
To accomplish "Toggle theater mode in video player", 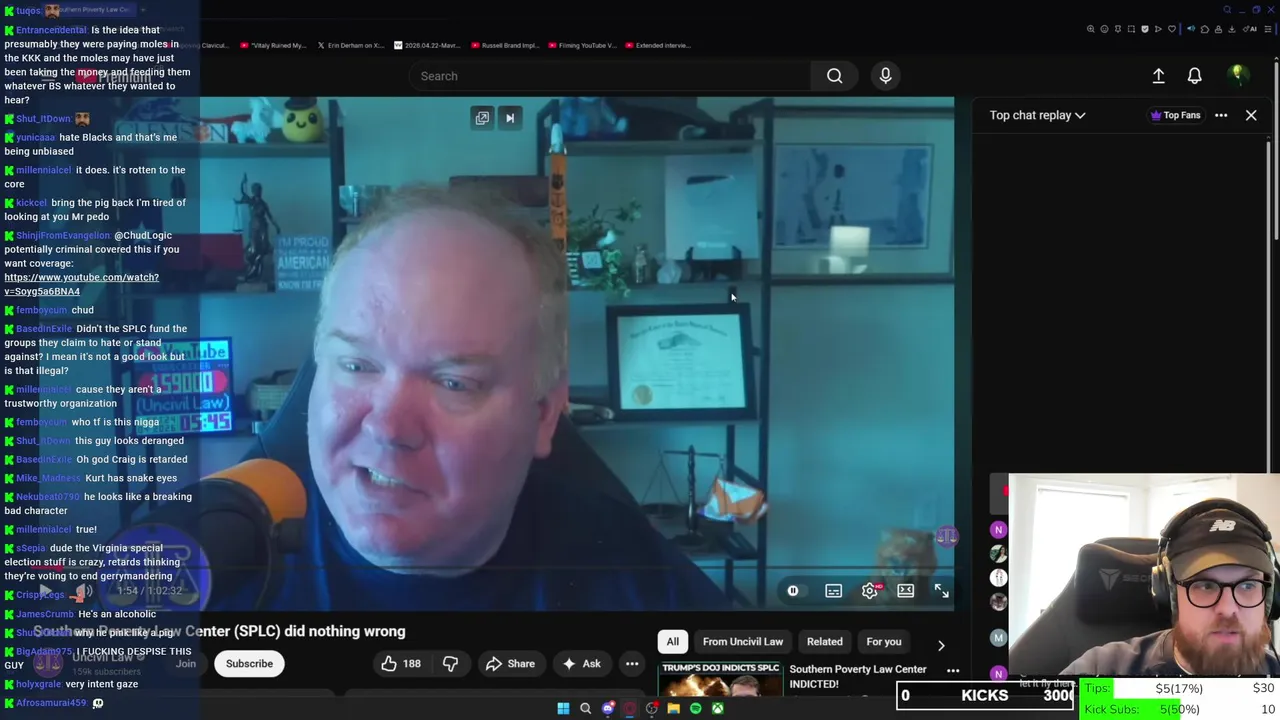I will [x=905, y=591].
